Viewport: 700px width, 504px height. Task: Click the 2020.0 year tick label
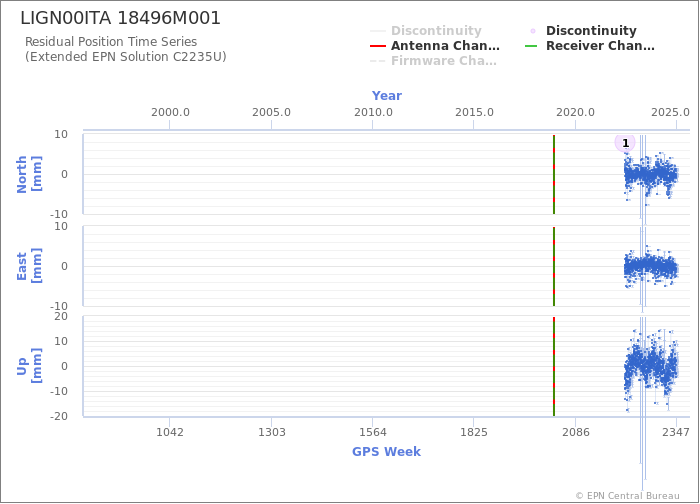pos(575,112)
